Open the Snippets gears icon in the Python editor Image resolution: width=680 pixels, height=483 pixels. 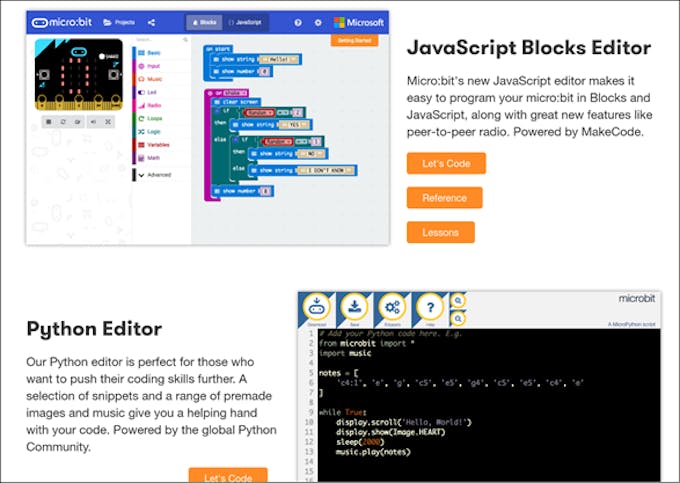coord(392,309)
